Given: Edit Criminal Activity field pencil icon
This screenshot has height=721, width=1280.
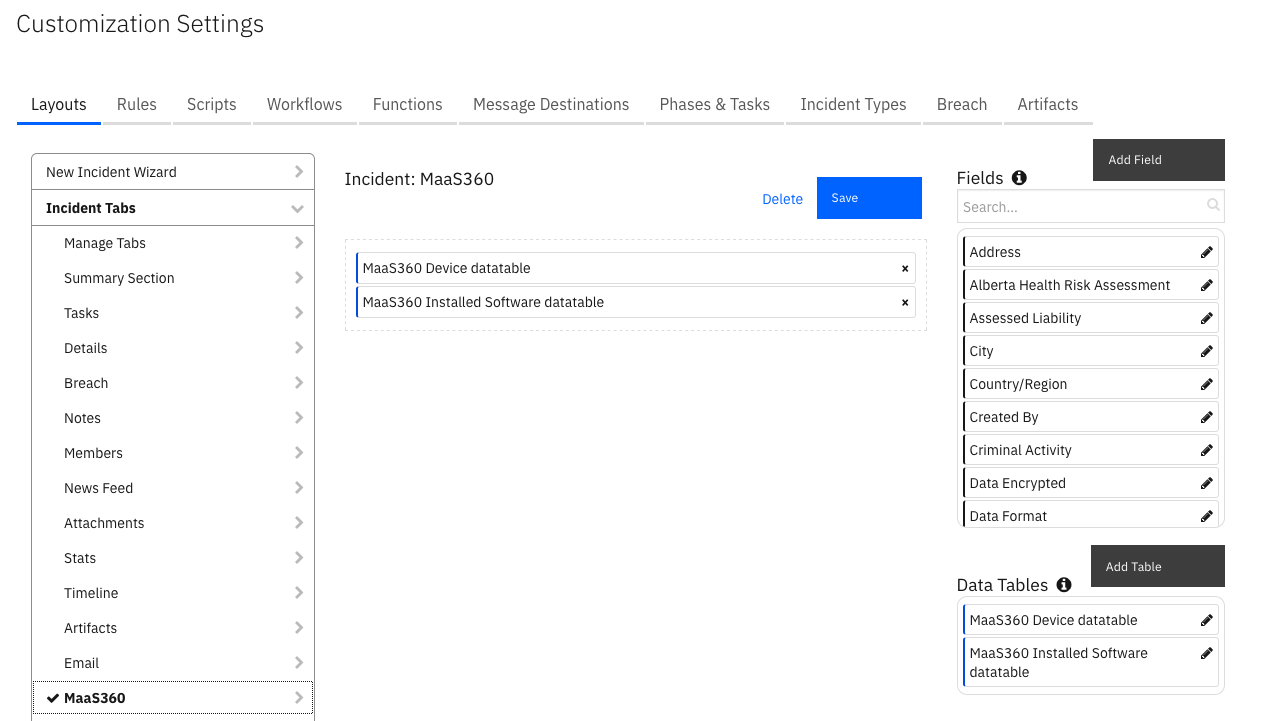Looking at the screenshot, I should pyautogui.click(x=1207, y=451).
